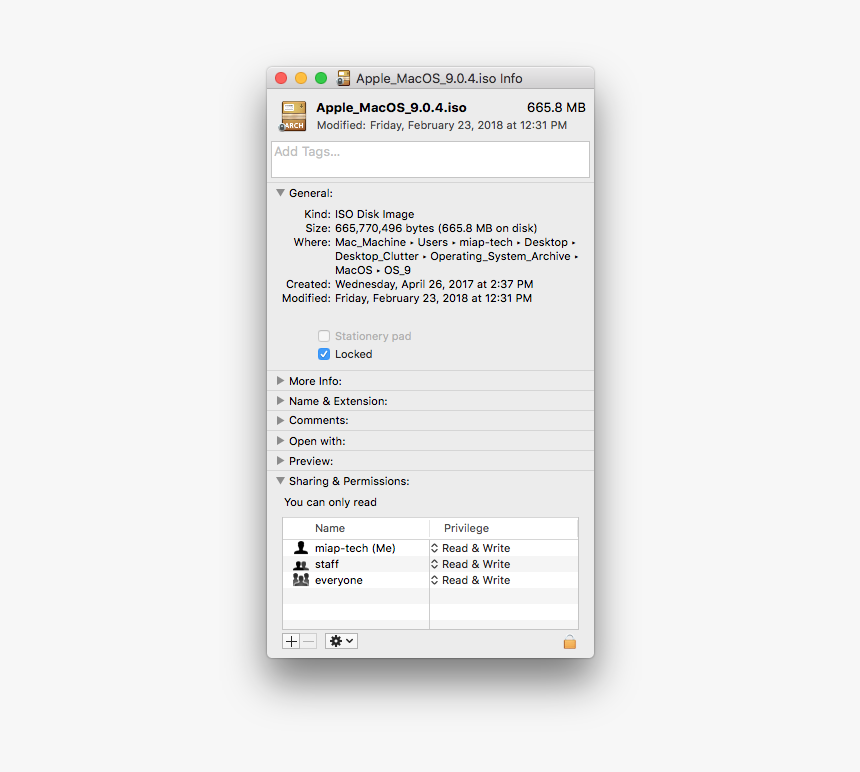
Task: Expand the Open with section
Action: click(280, 441)
